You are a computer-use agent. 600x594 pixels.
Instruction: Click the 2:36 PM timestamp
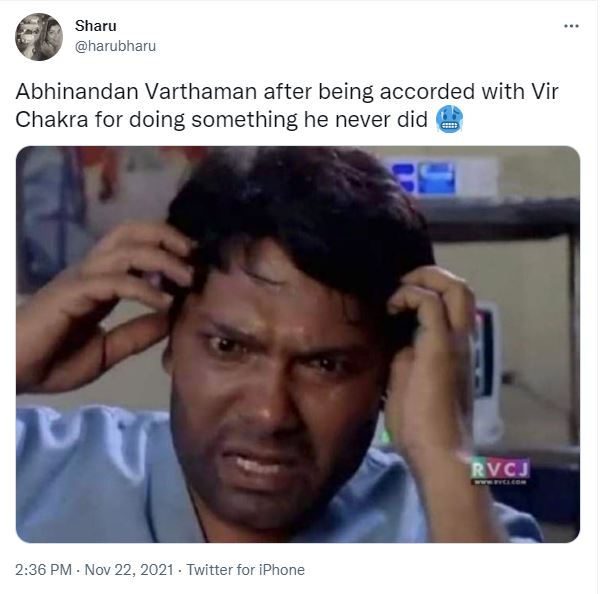tap(43, 570)
